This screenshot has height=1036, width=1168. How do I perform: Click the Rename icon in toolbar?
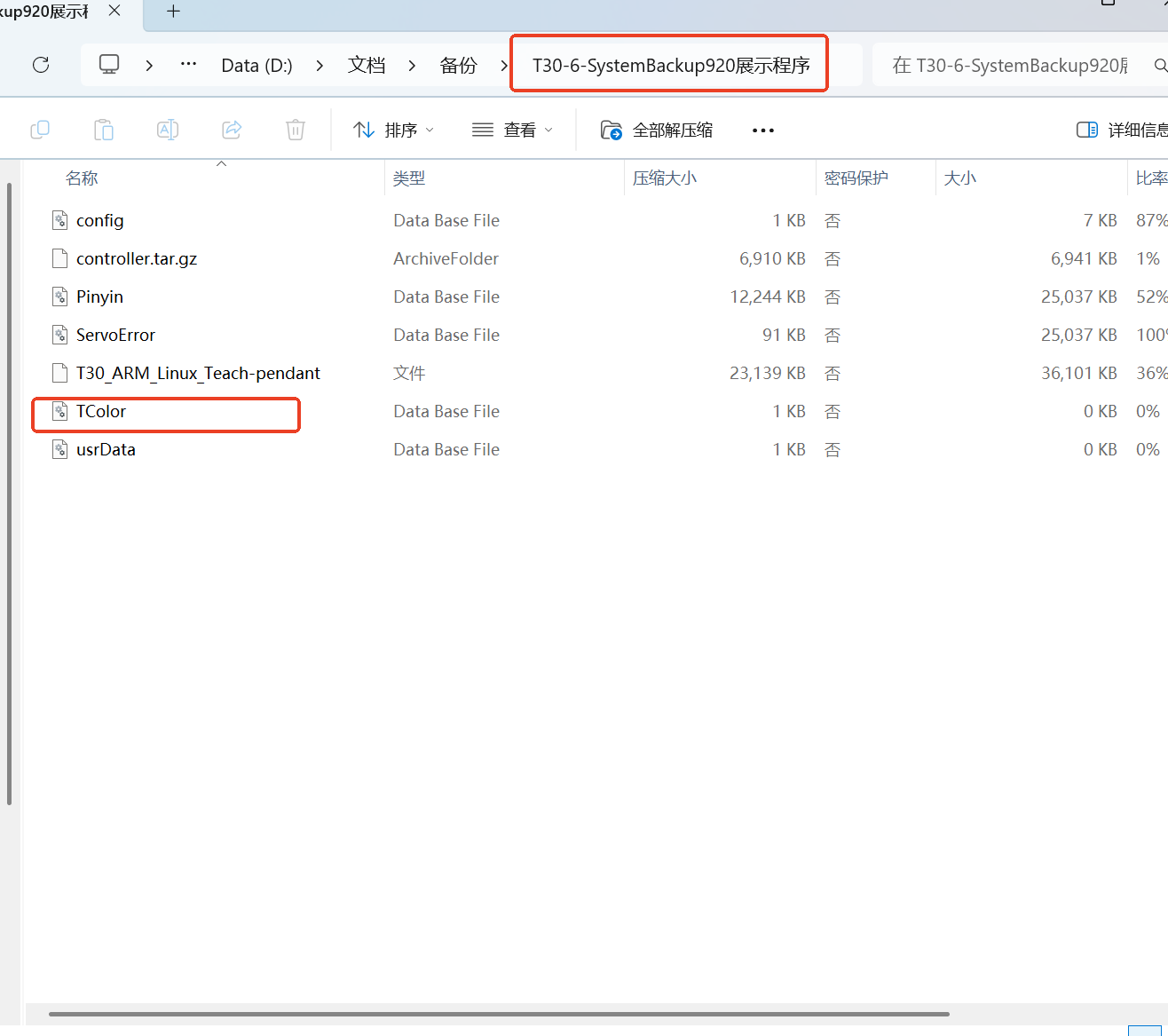[168, 130]
